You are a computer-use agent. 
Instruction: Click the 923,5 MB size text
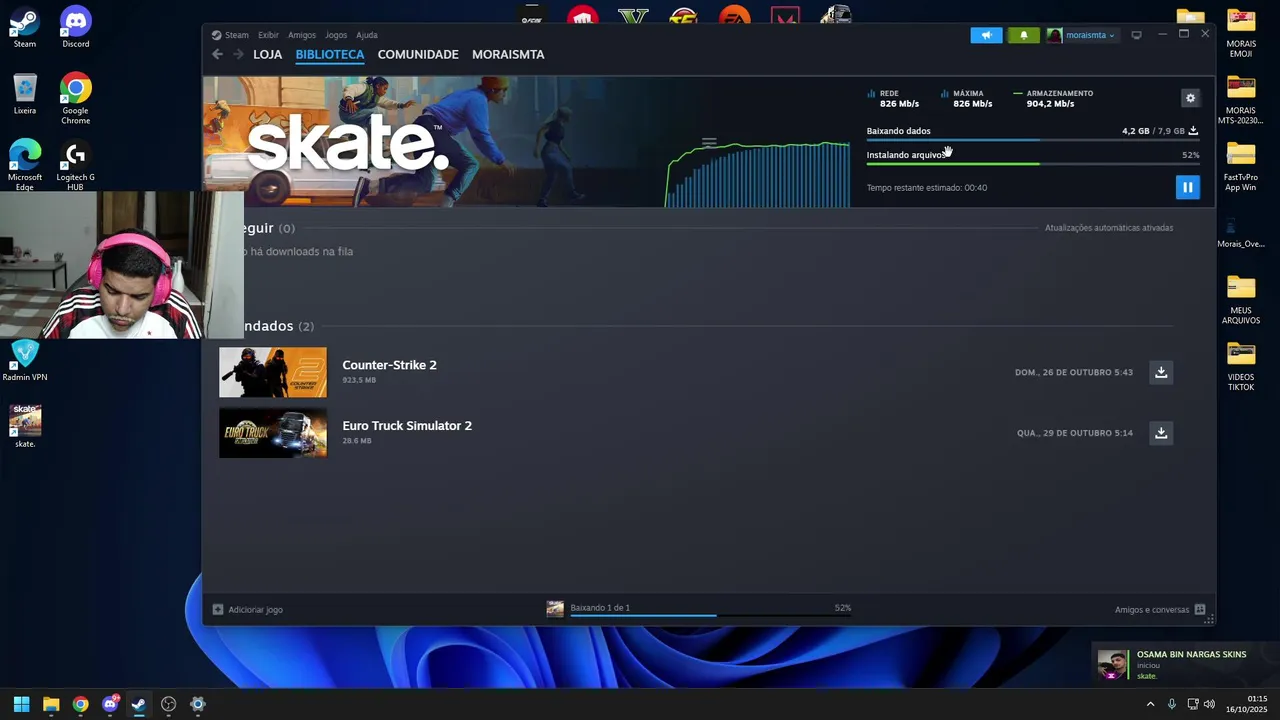coord(359,380)
